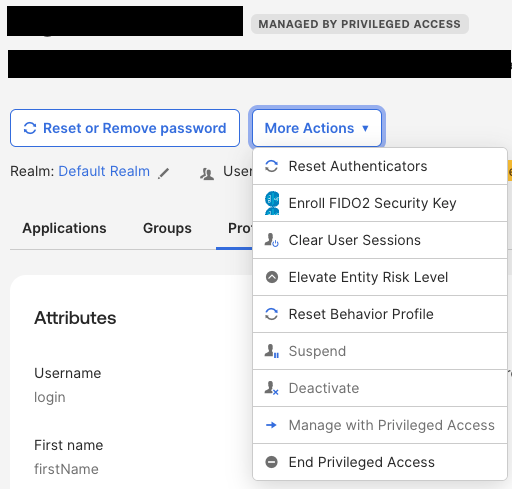This screenshot has width=512, height=489.
Task: Switch to the Groups tab
Action: (167, 228)
